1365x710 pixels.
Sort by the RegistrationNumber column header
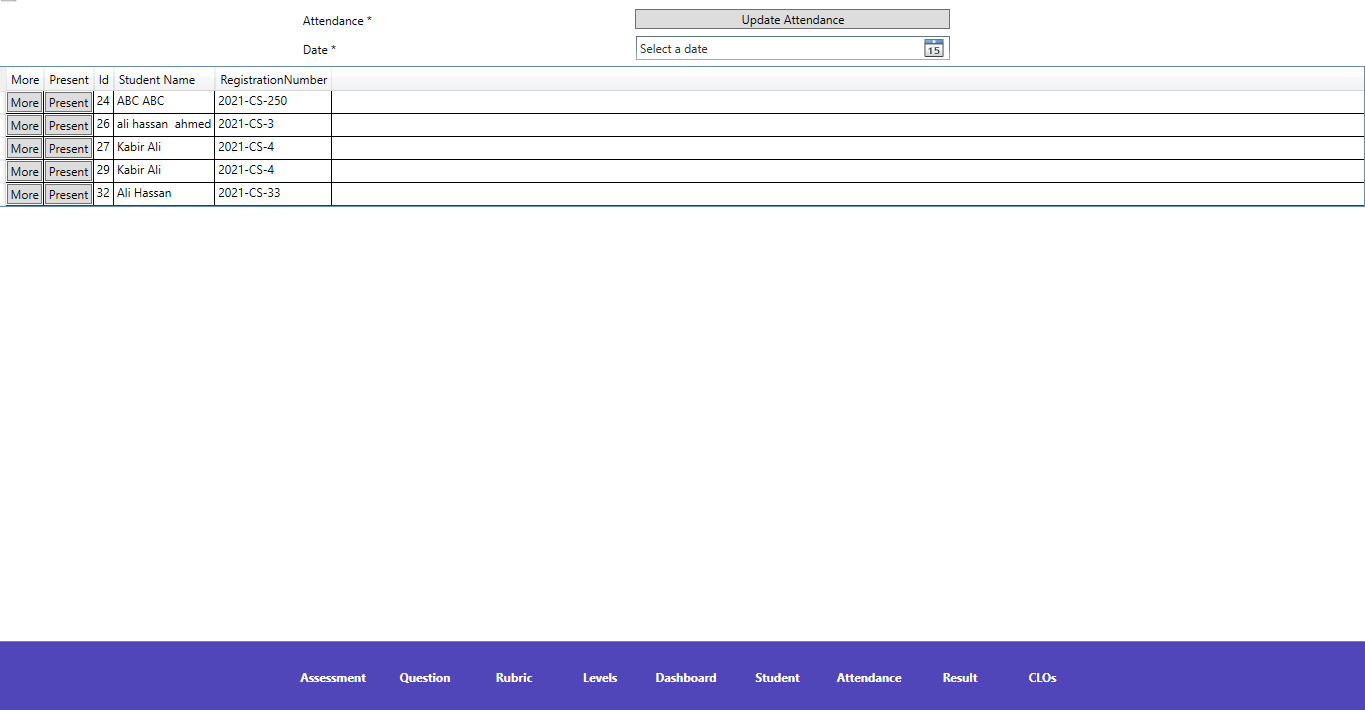pyautogui.click(x=273, y=80)
